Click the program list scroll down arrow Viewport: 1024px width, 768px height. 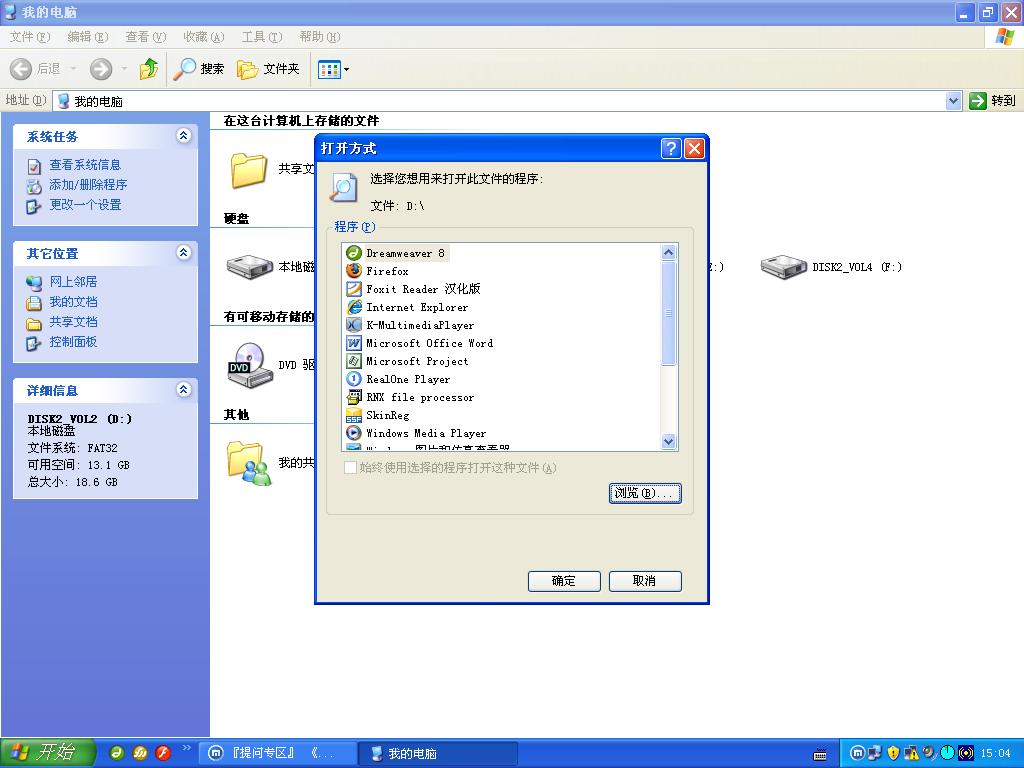[668, 441]
